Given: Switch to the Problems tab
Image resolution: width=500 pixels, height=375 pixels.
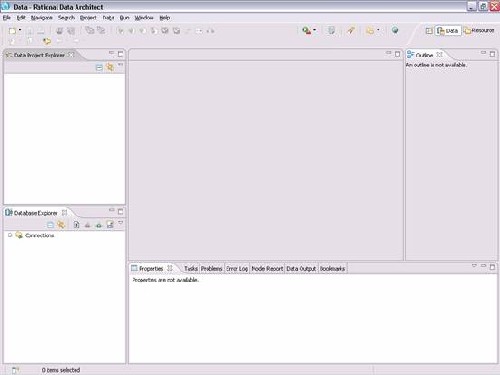Looking at the screenshot, I should coord(212,269).
